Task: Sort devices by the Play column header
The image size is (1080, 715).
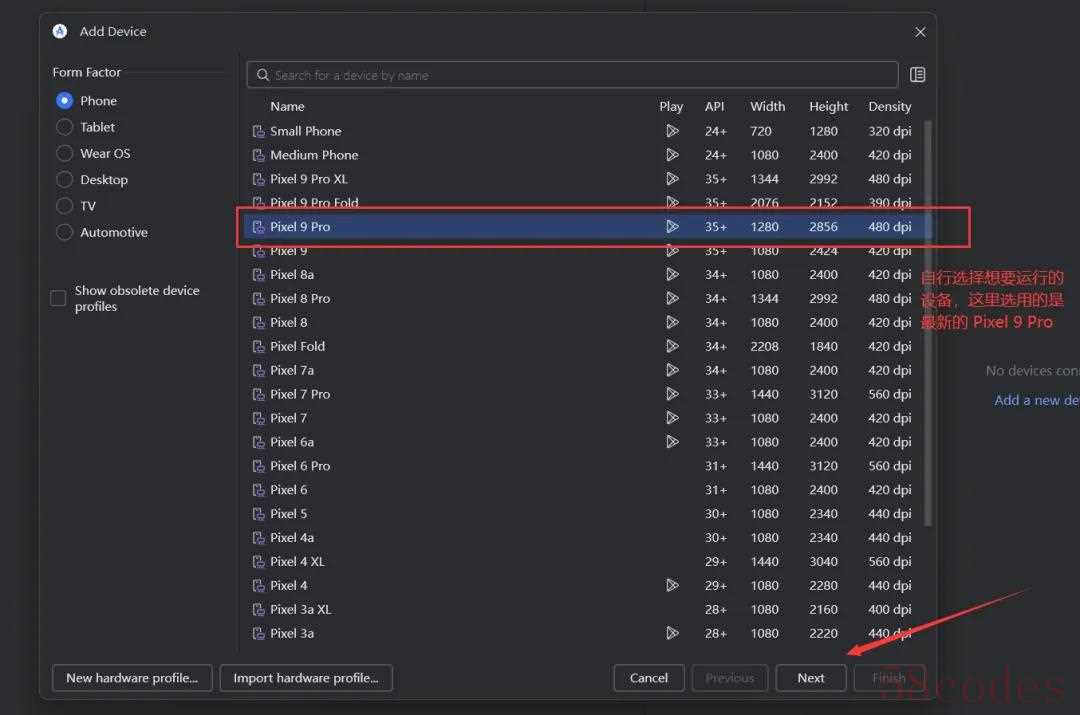Action: 671,106
